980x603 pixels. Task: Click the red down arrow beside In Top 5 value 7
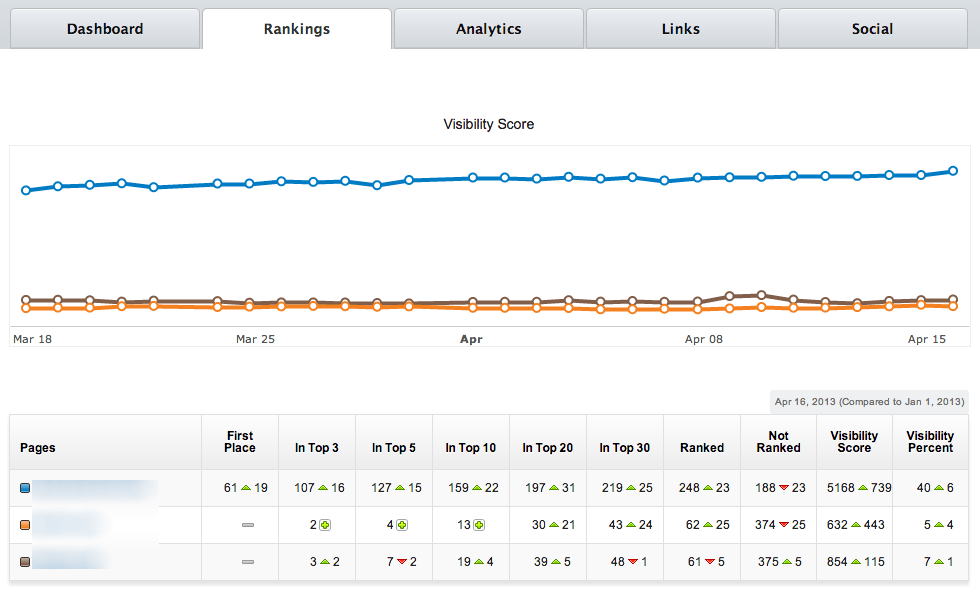pyautogui.click(x=402, y=562)
